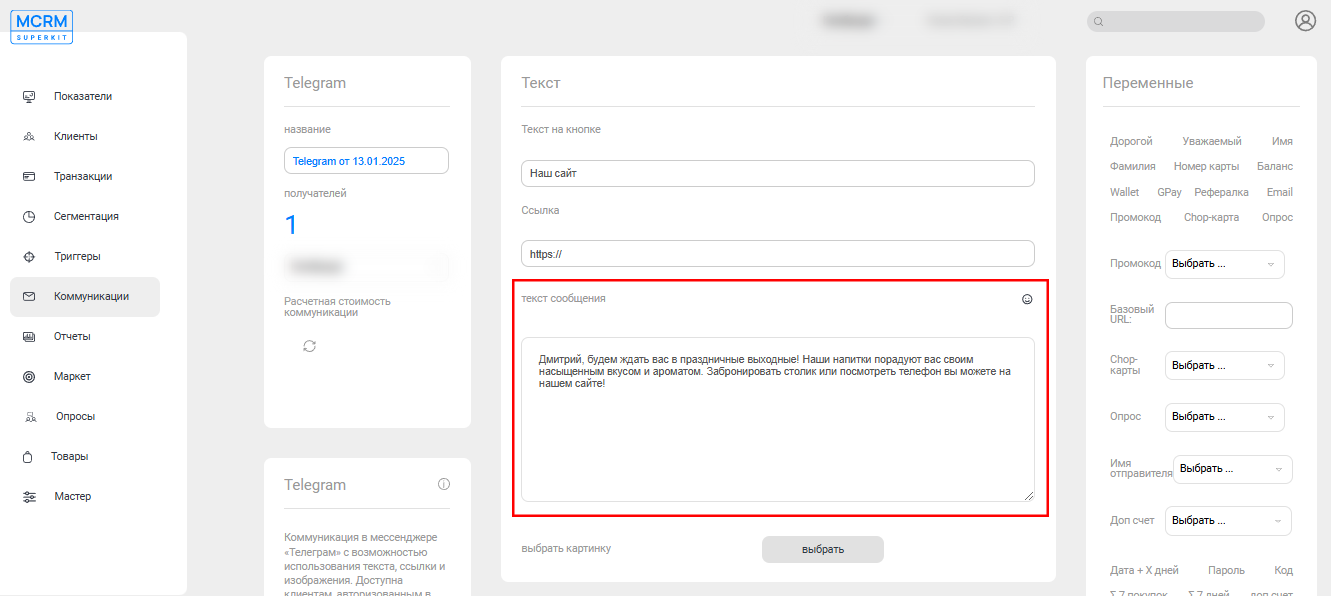Open the emoji picker smiley icon
The height and width of the screenshot is (596, 1331).
pos(1027,299)
